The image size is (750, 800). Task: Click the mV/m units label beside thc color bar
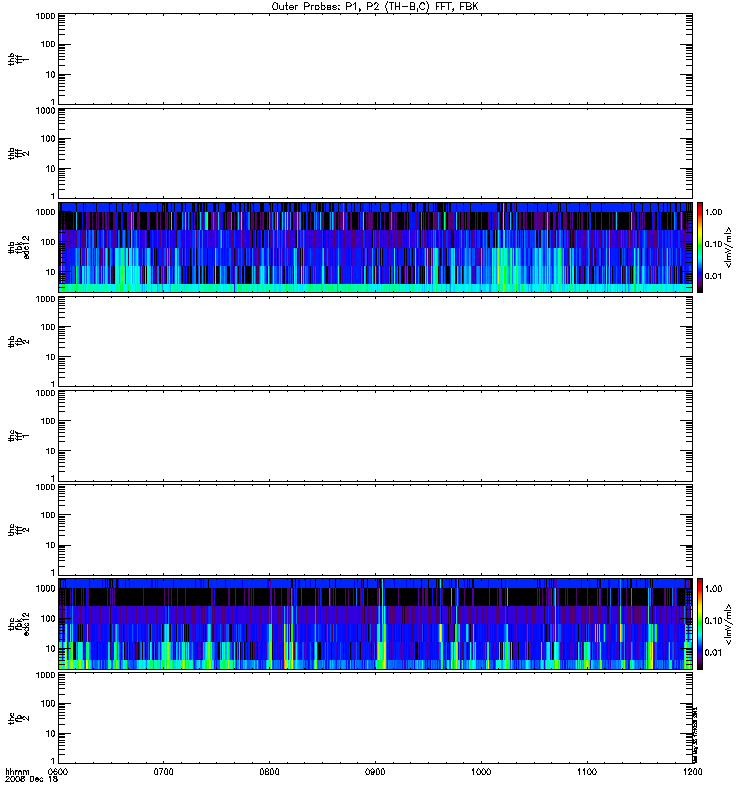tap(729, 623)
